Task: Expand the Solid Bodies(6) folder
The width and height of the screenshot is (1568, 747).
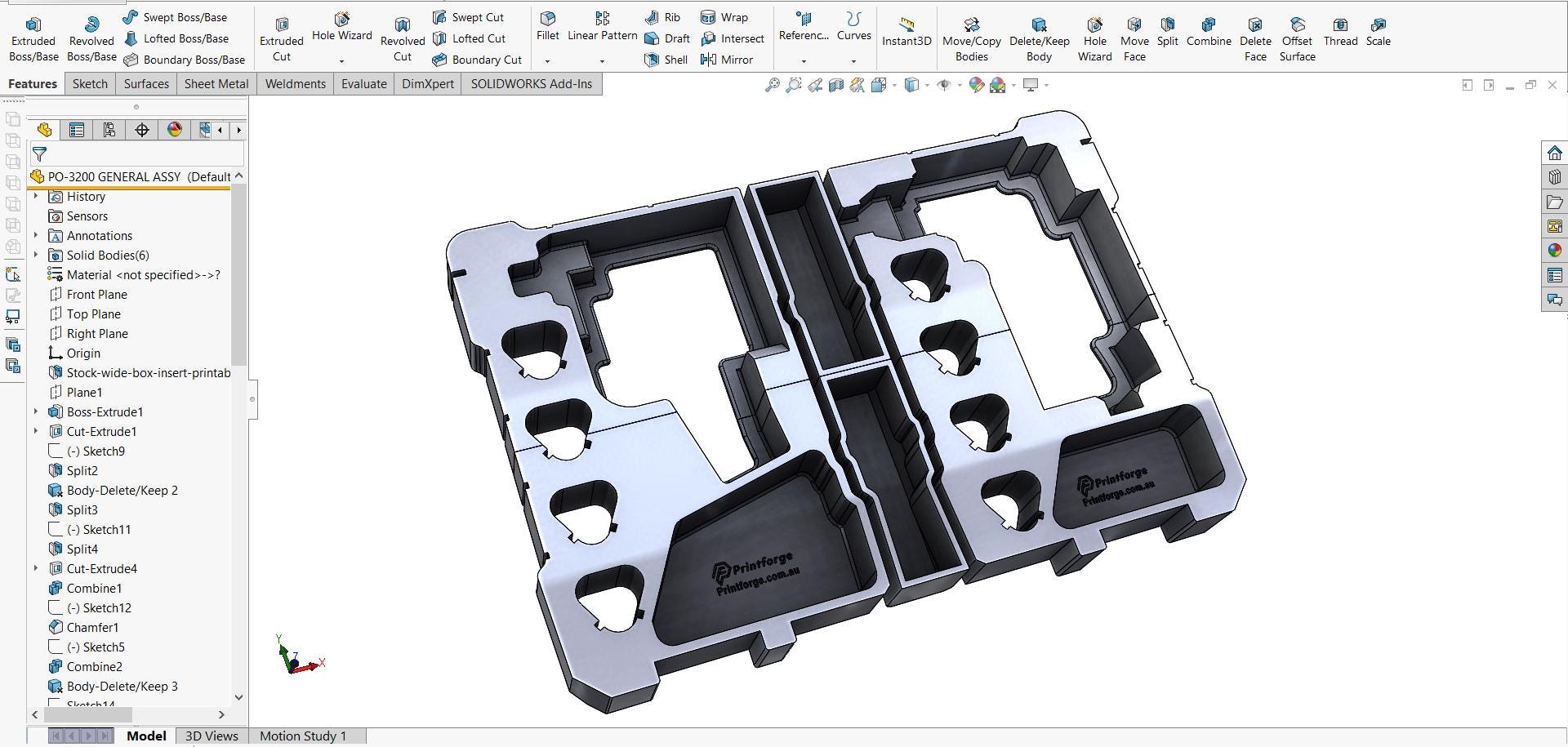Action: pos(35,255)
